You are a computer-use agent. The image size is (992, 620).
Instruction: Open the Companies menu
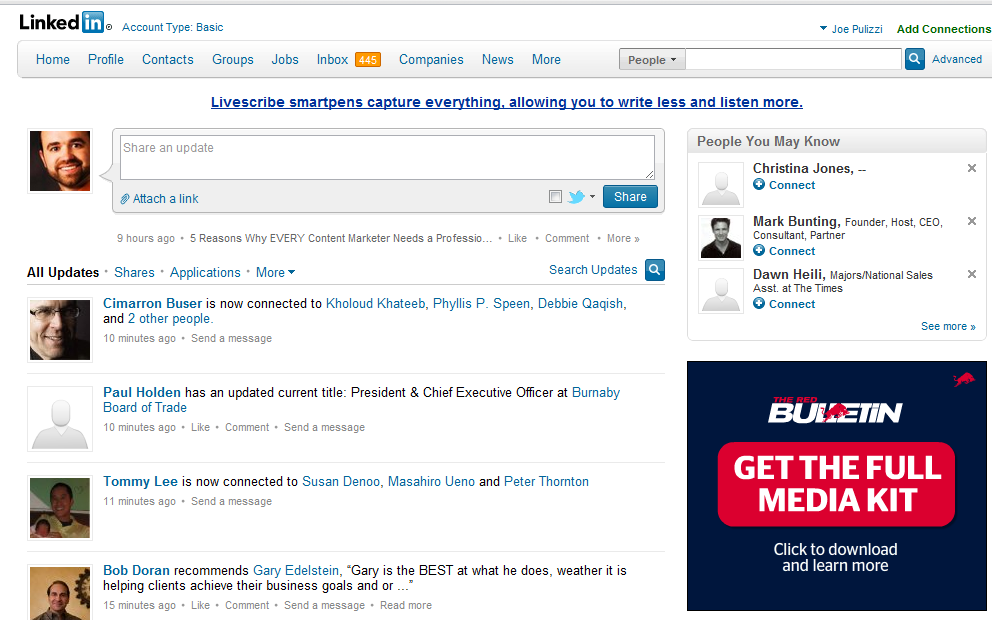click(x=431, y=59)
